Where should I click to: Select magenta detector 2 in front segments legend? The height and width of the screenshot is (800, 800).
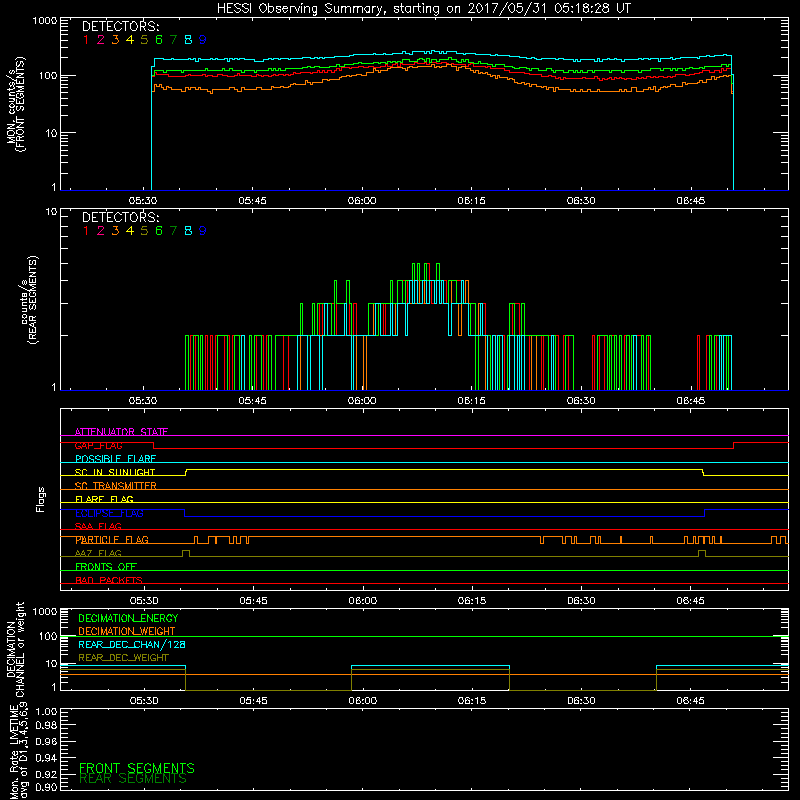(x=101, y=39)
